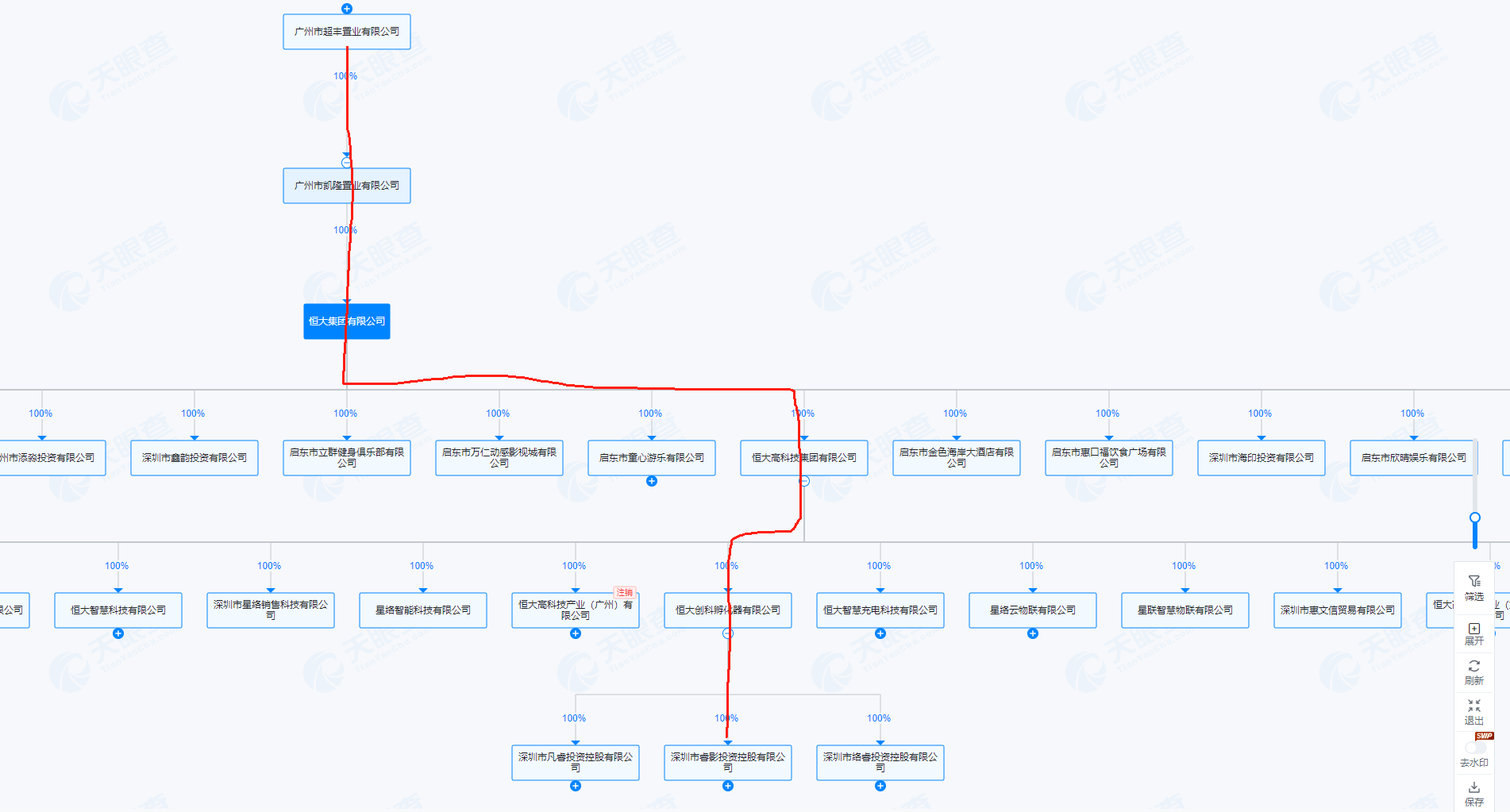Expand 恒大智慧充电科技有限公司 children

click(880, 633)
